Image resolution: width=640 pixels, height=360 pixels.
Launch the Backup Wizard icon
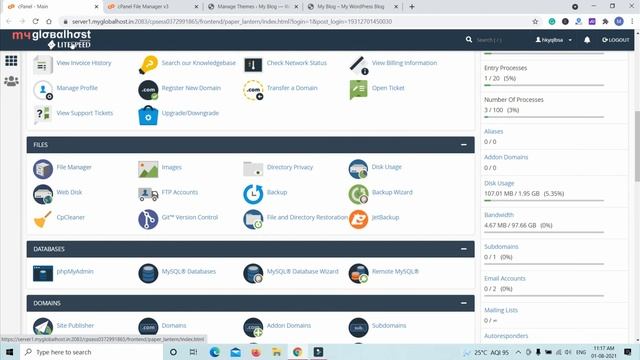[358, 194]
